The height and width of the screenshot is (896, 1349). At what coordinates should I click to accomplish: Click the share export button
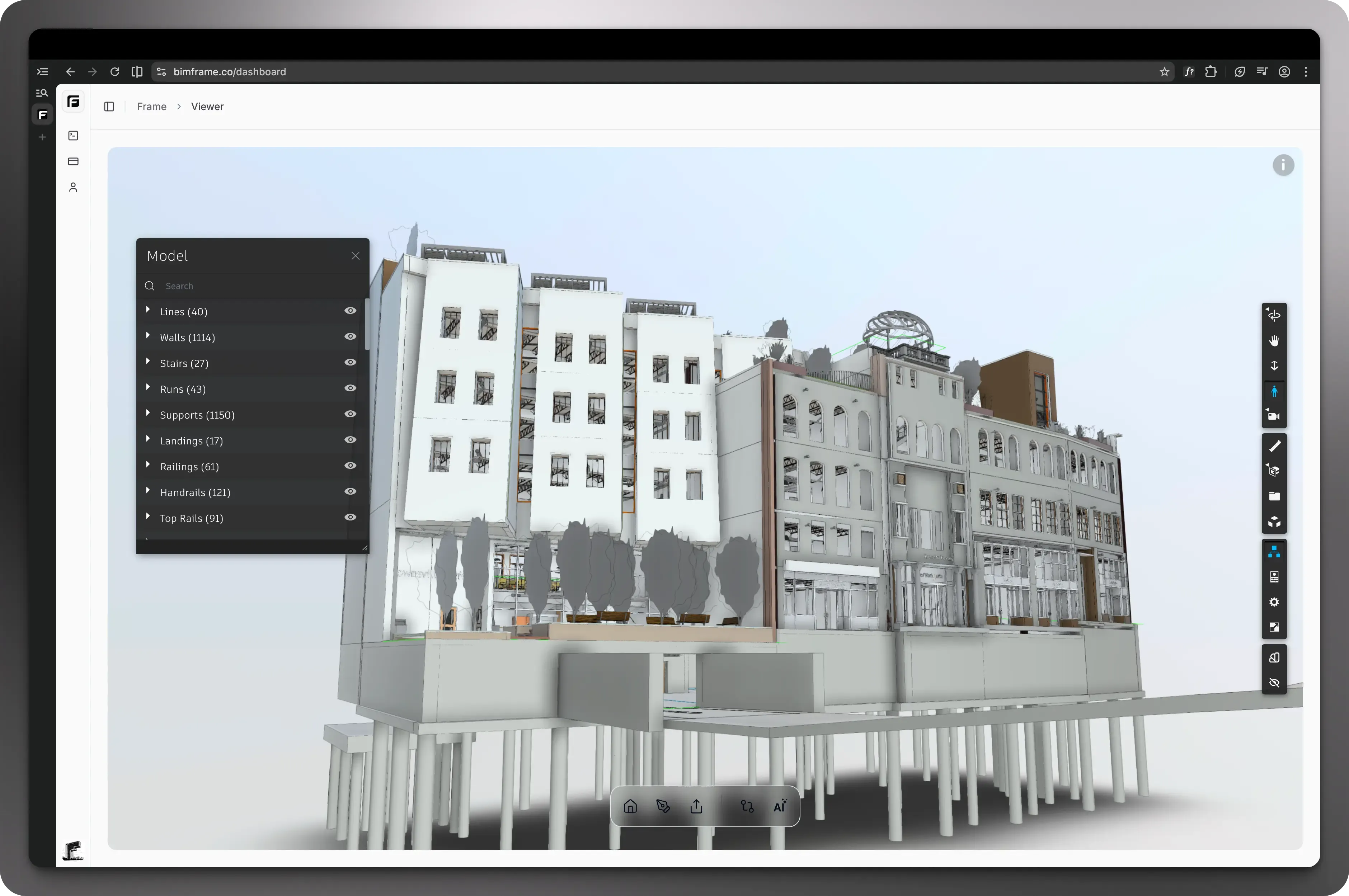click(696, 806)
